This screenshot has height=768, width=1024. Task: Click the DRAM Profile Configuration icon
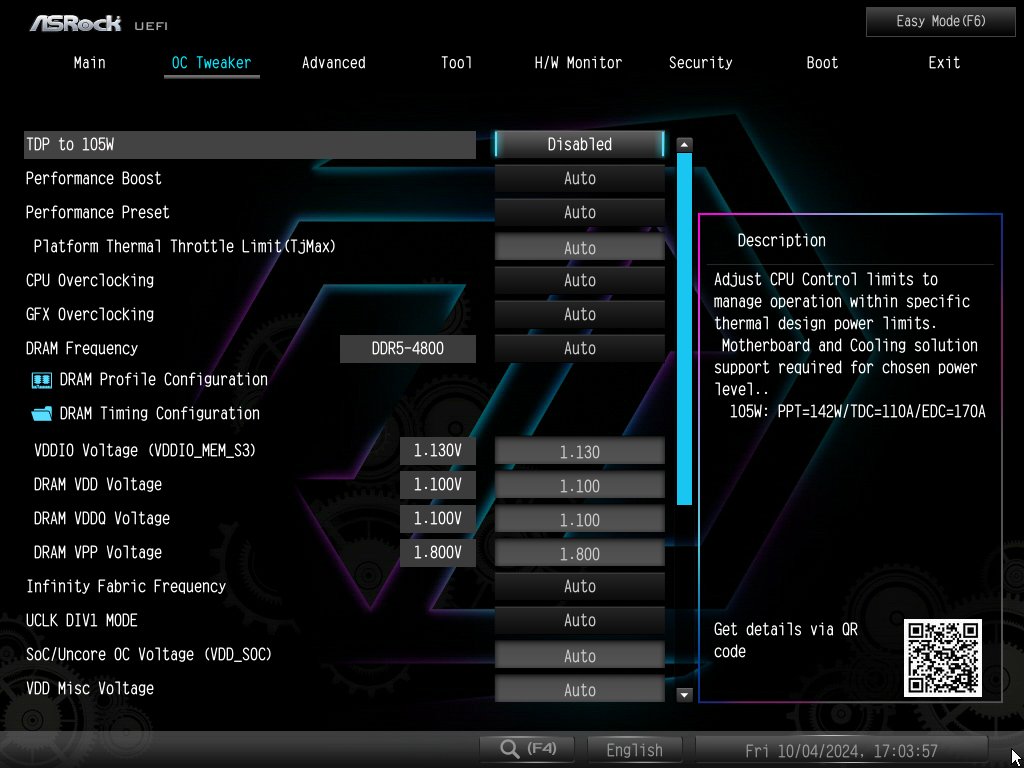click(41, 380)
